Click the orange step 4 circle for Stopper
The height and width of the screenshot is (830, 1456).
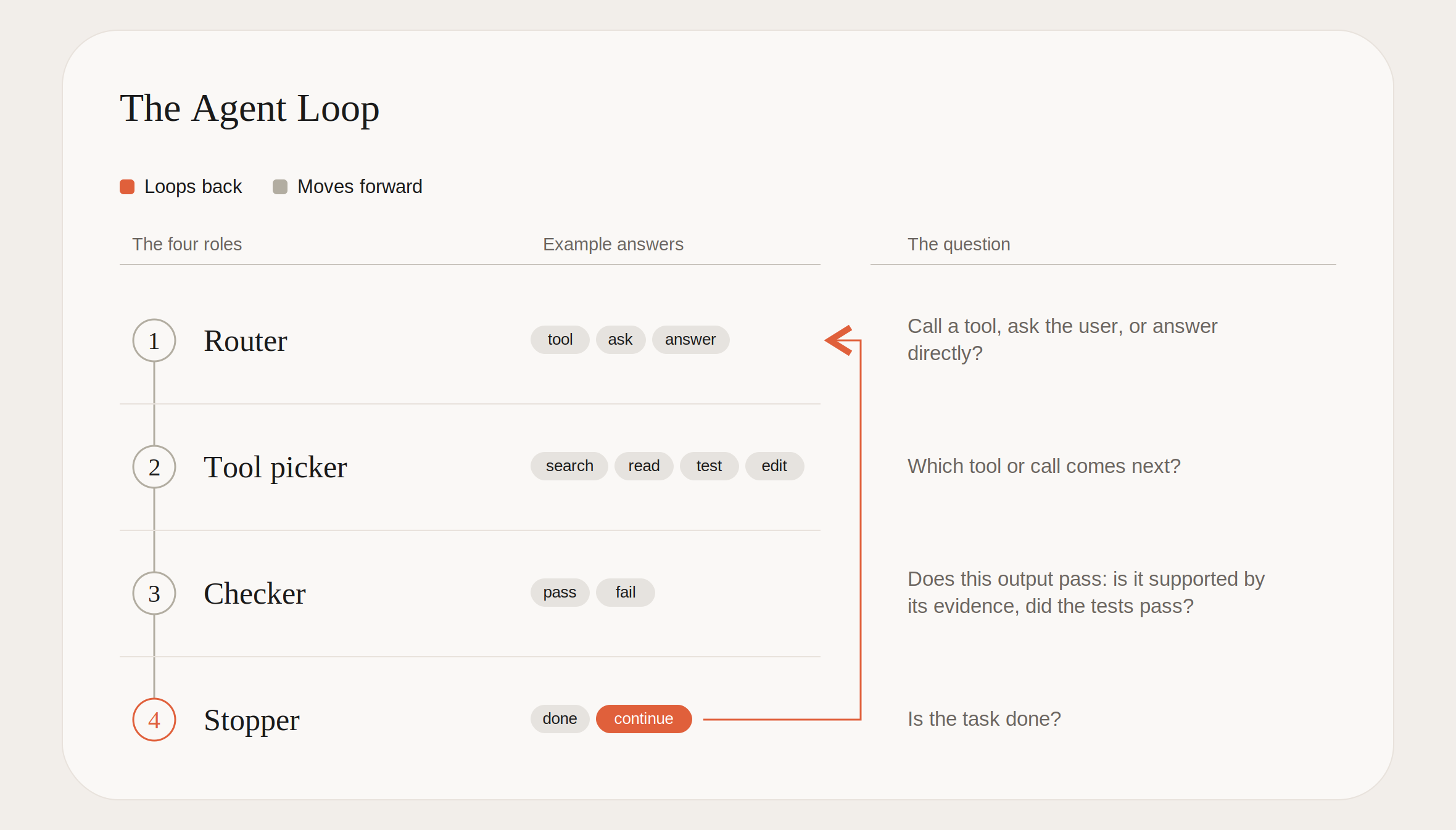[x=154, y=720]
